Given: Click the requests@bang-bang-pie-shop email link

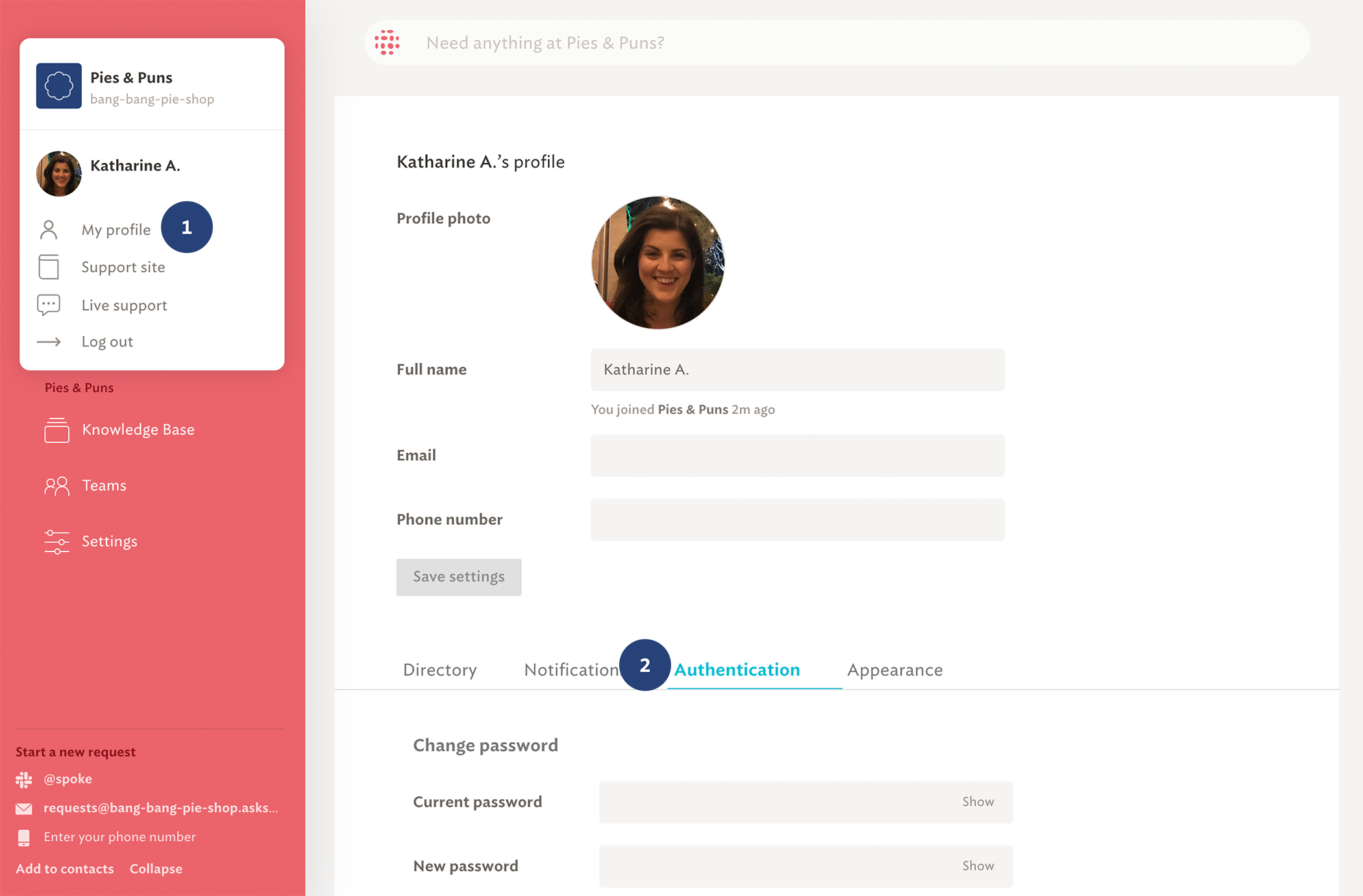Looking at the screenshot, I should point(161,808).
